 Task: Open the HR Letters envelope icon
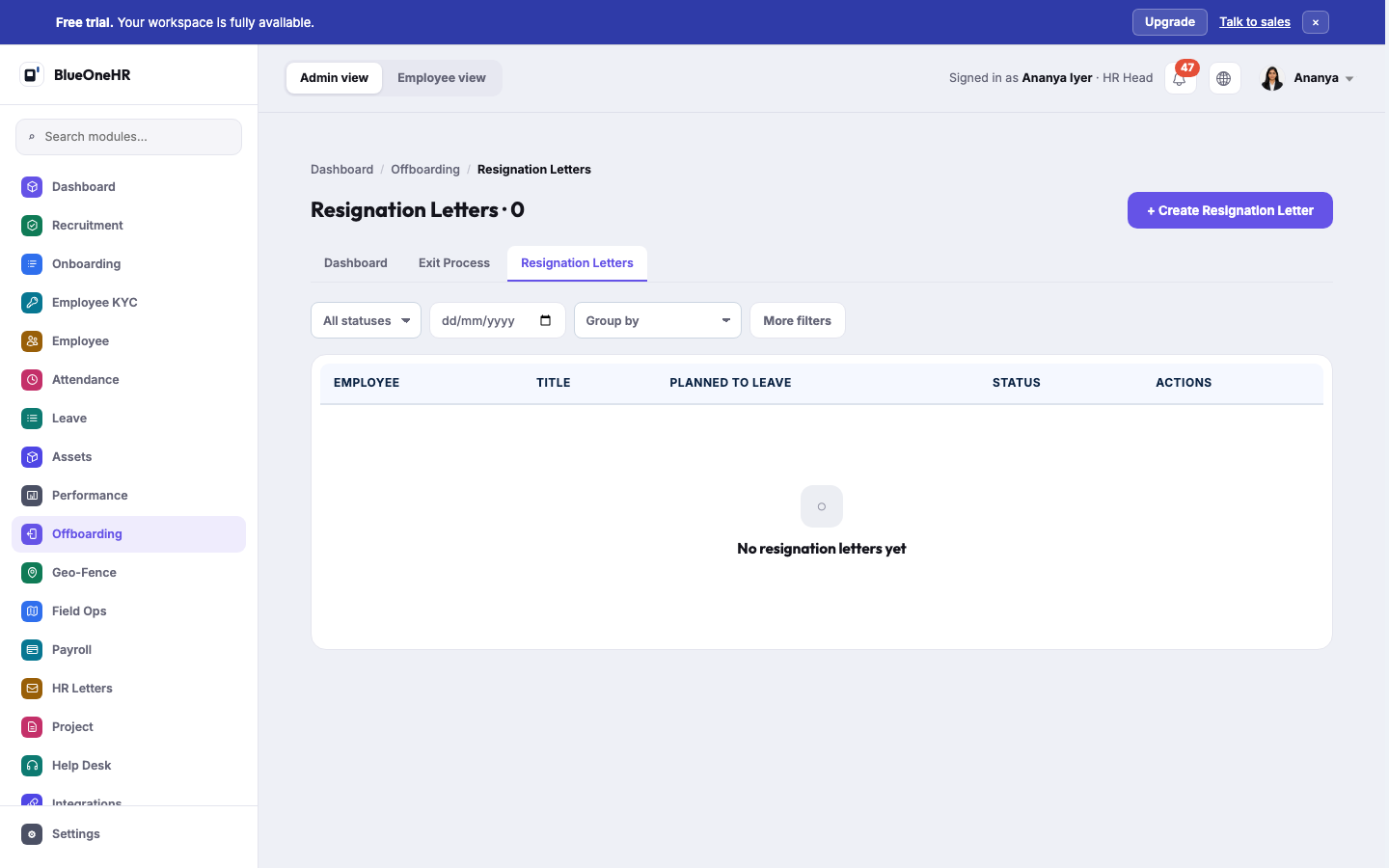[32, 688]
